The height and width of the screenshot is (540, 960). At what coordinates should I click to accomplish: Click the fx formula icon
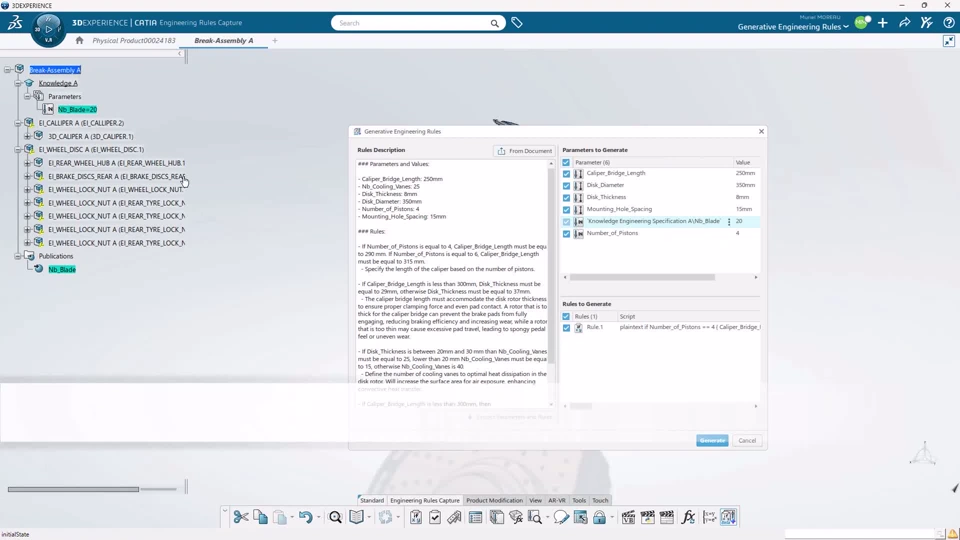point(688,517)
